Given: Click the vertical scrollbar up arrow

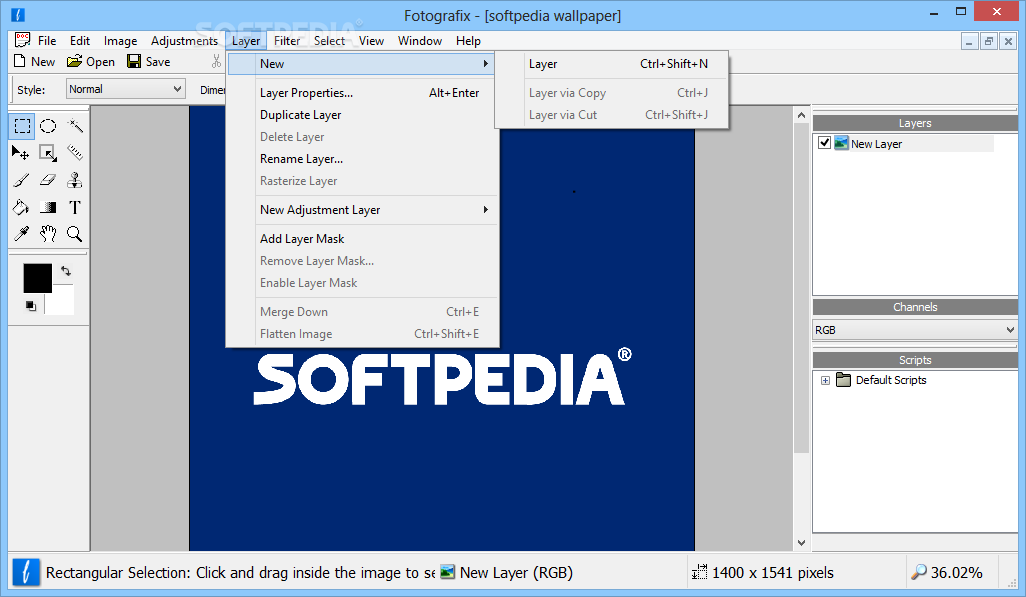Looking at the screenshot, I should [802, 115].
